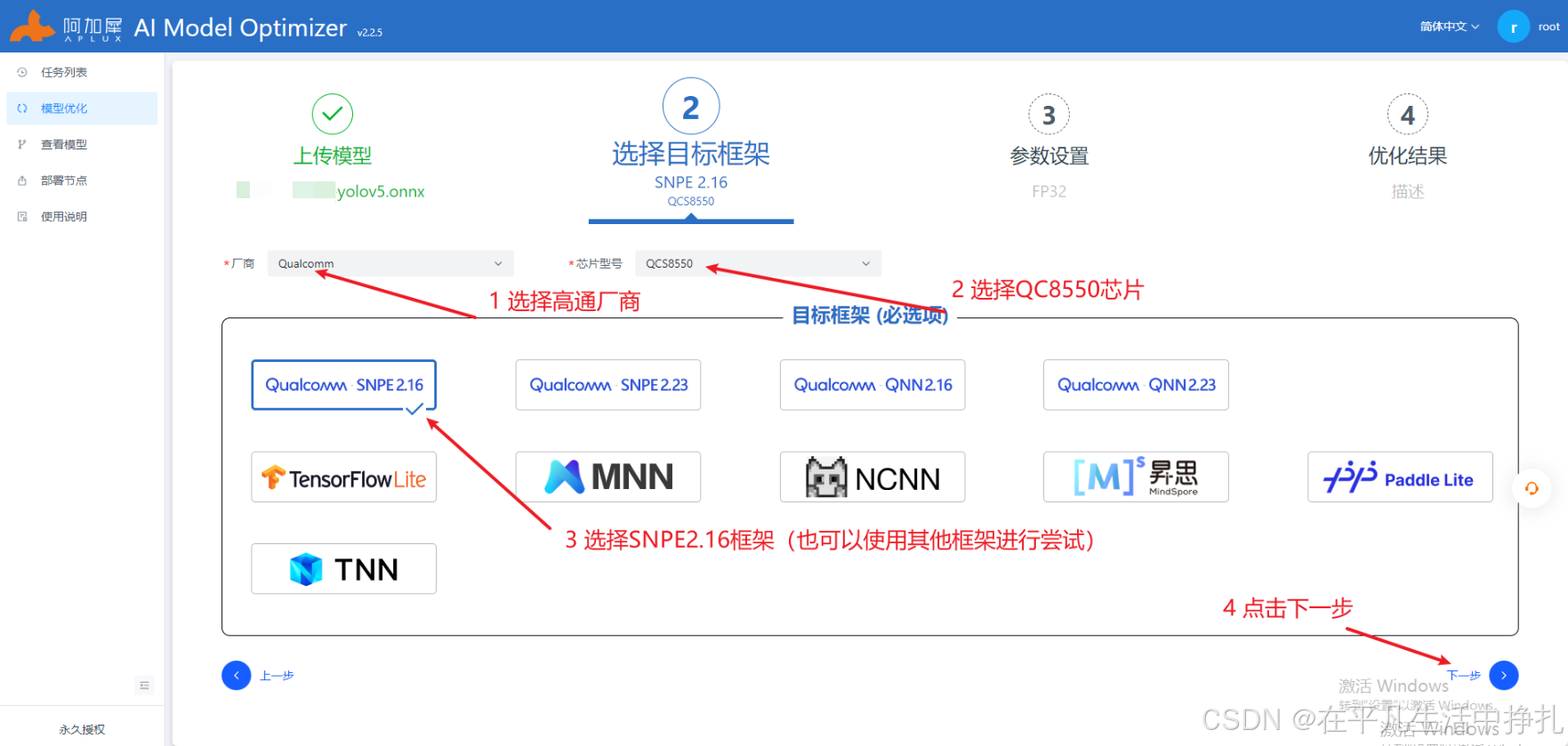Click the green checkmark upload step icon
1568x746 pixels.
tap(333, 114)
